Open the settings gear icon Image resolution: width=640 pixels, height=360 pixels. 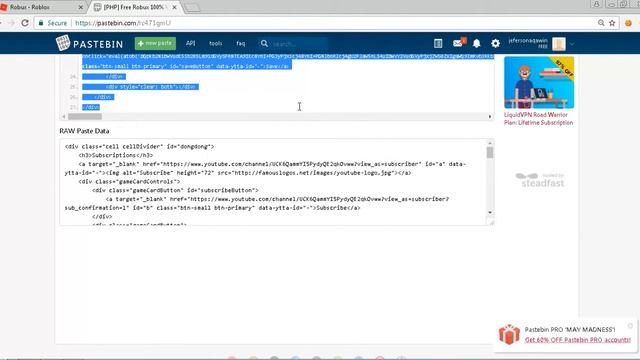pyautogui.click(x=495, y=43)
